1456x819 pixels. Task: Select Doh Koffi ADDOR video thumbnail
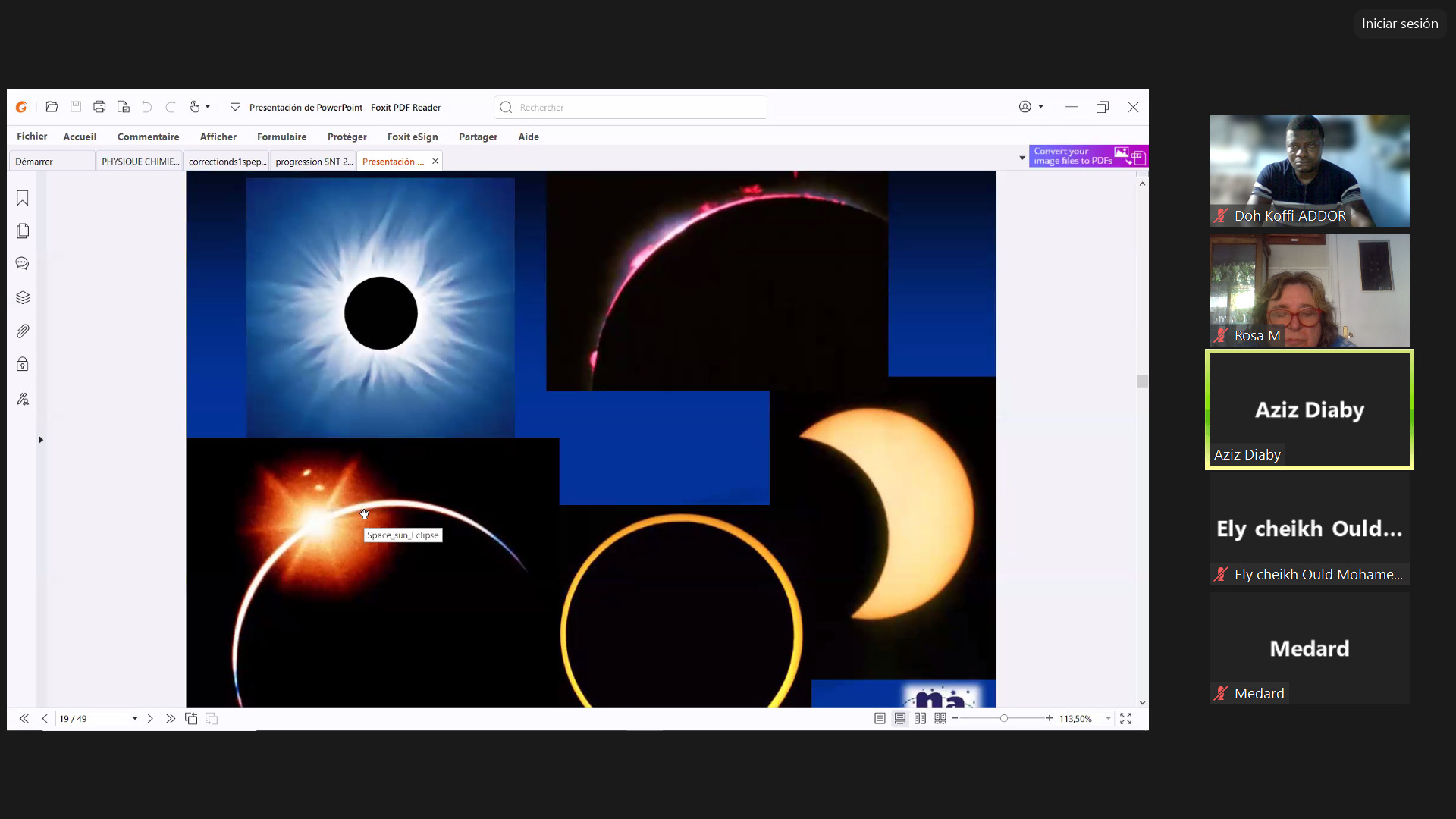[x=1310, y=171]
